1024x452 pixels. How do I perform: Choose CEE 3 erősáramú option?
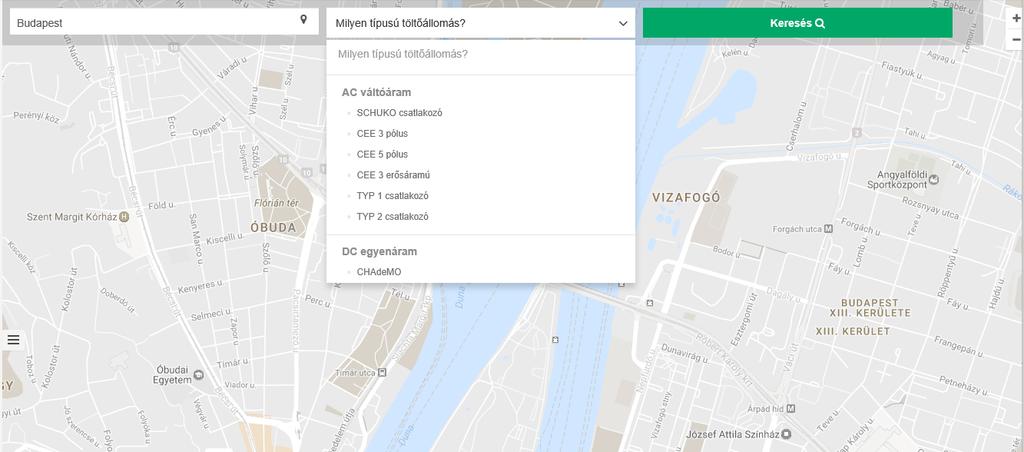tap(393, 175)
